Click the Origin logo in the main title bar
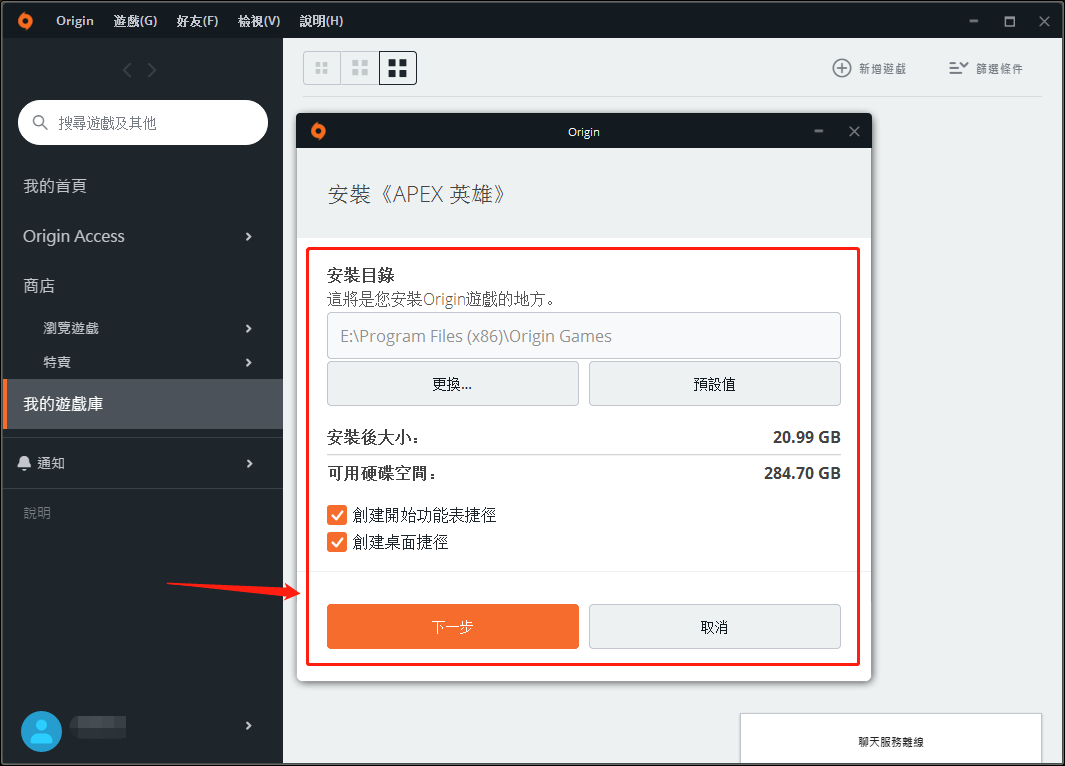 (25, 21)
